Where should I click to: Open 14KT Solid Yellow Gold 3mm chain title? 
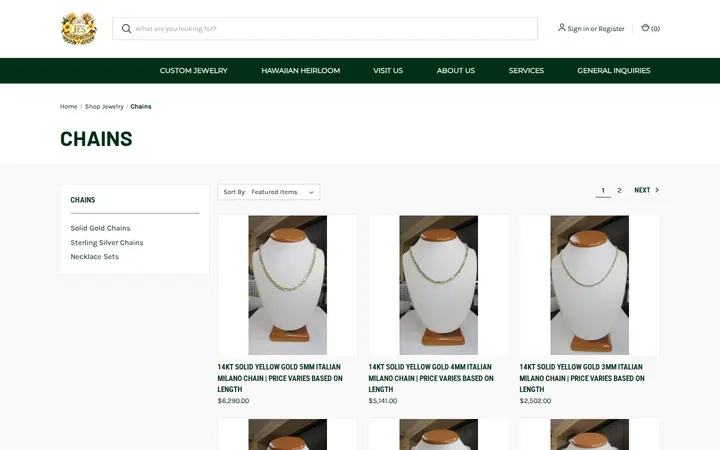click(x=582, y=378)
